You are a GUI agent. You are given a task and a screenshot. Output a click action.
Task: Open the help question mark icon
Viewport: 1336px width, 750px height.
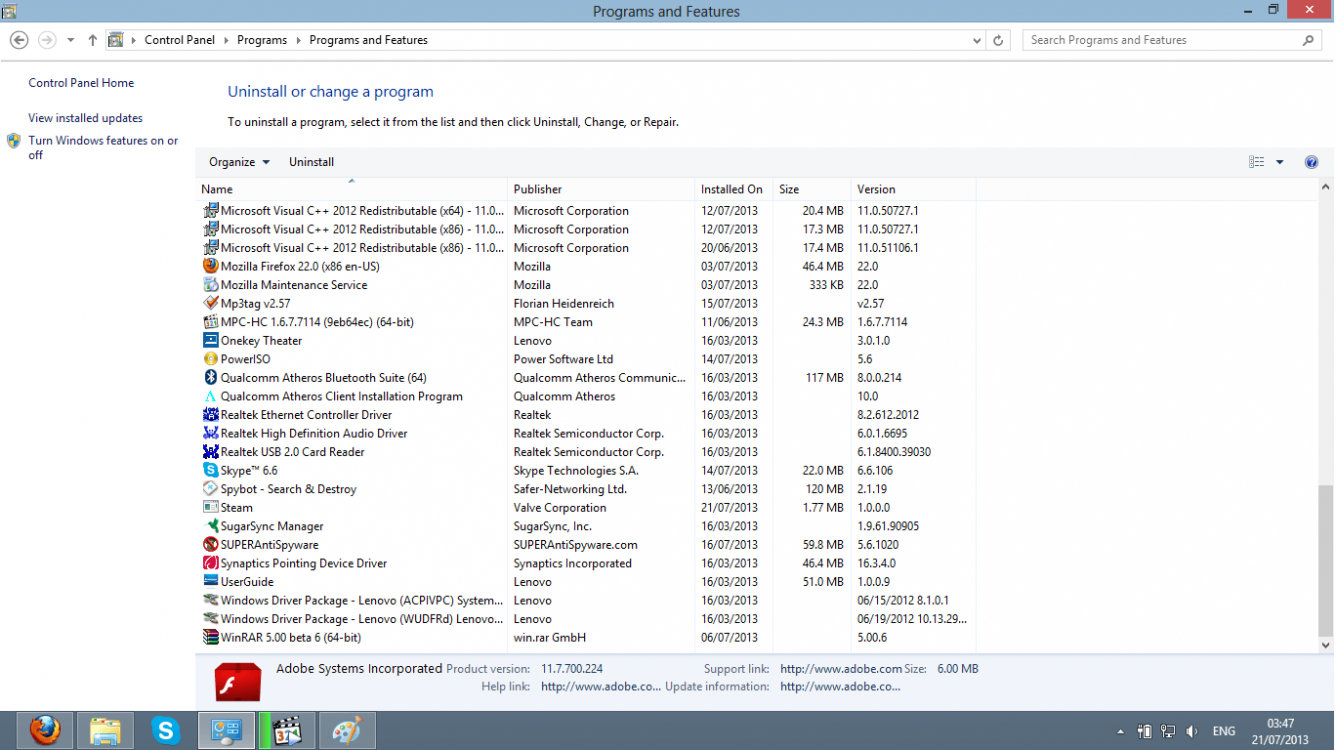(x=1311, y=162)
